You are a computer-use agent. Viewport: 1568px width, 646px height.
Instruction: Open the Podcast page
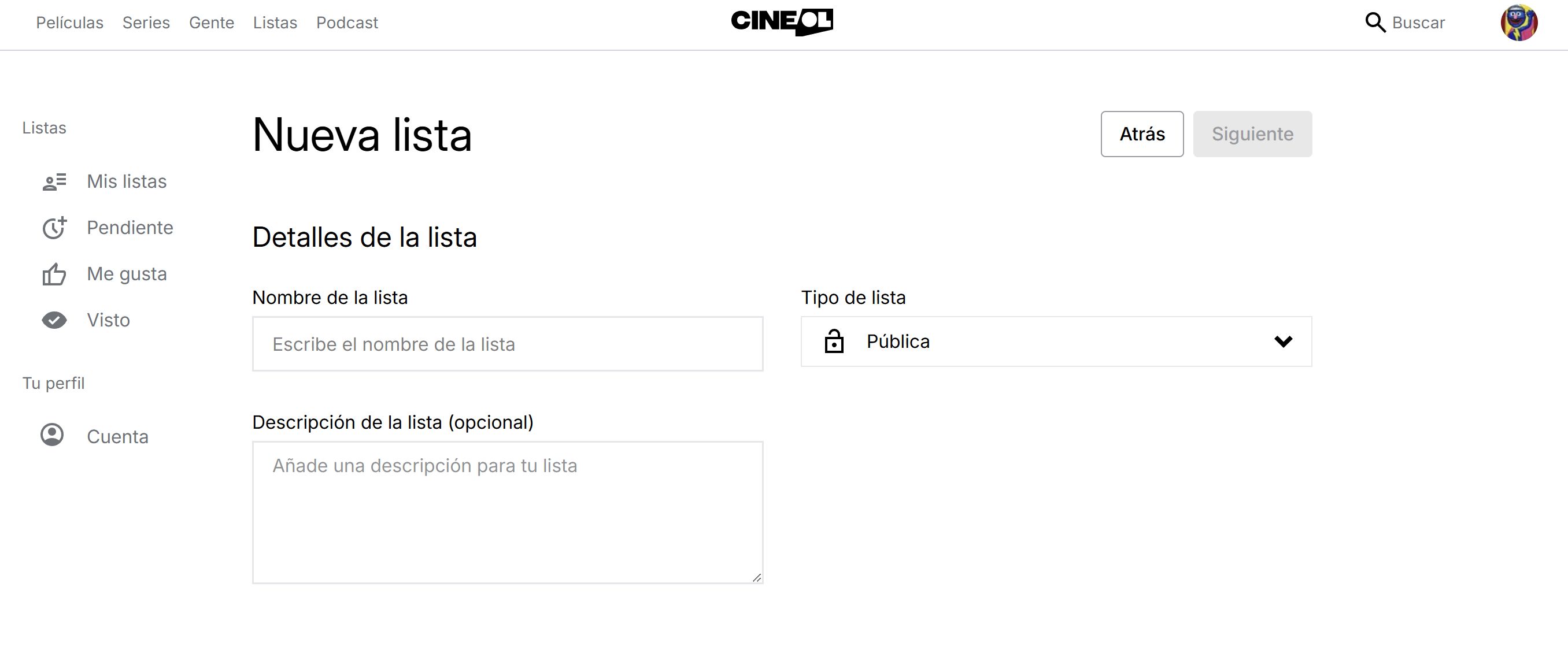point(347,23)
